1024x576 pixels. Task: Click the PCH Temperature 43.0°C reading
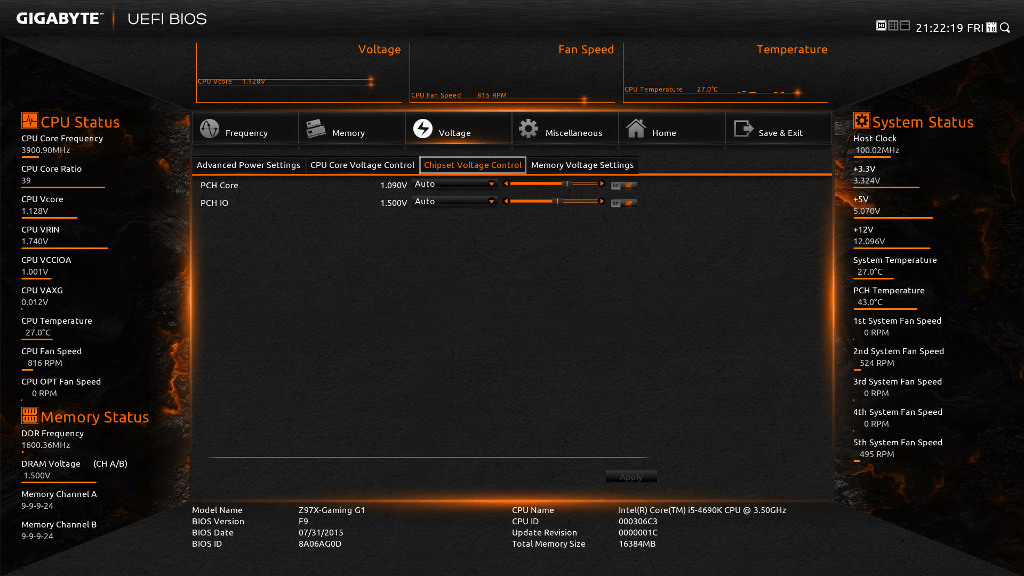(x=870, y=302)
